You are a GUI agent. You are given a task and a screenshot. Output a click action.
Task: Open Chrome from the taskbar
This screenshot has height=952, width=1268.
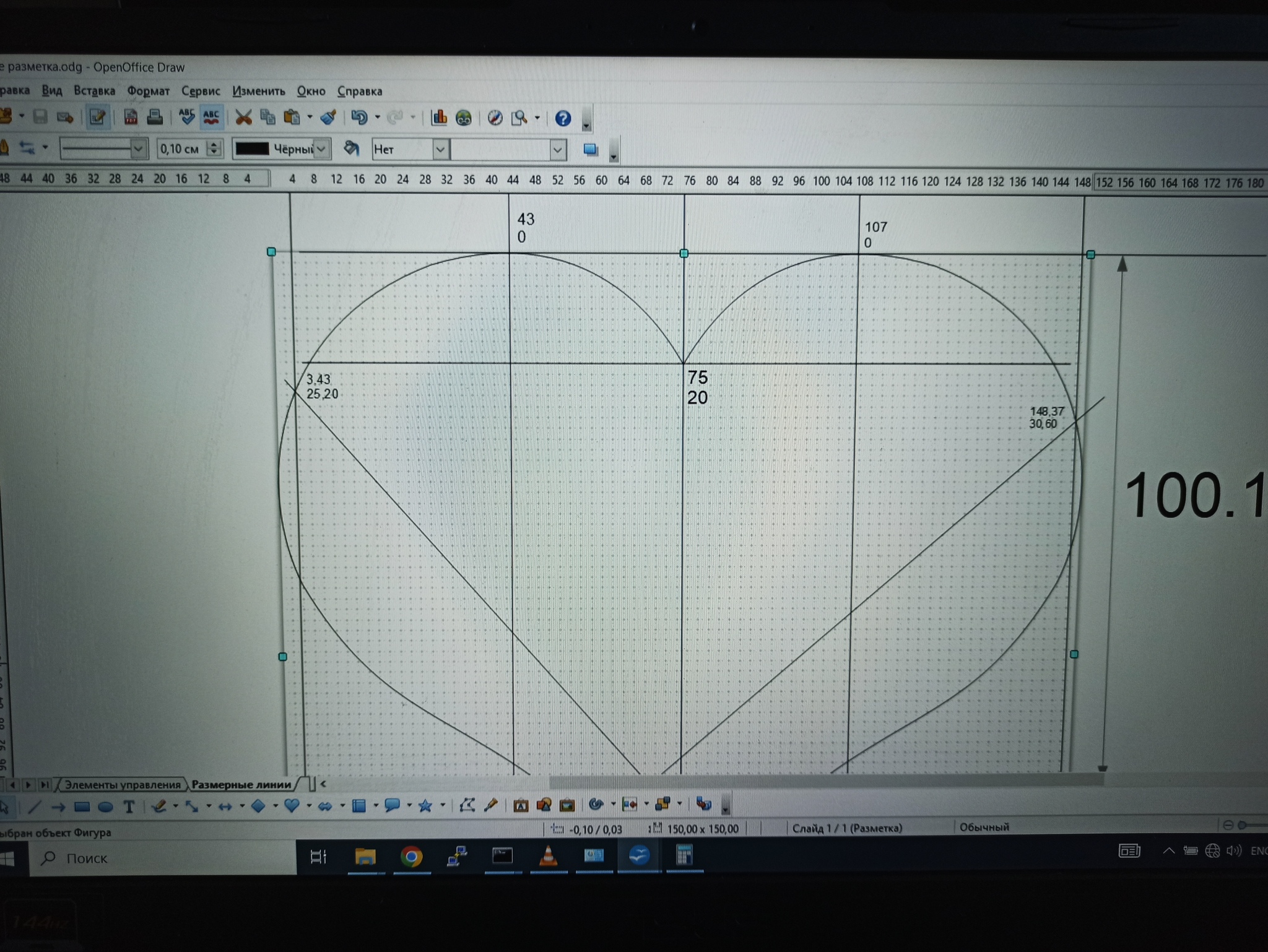(411, 857)
